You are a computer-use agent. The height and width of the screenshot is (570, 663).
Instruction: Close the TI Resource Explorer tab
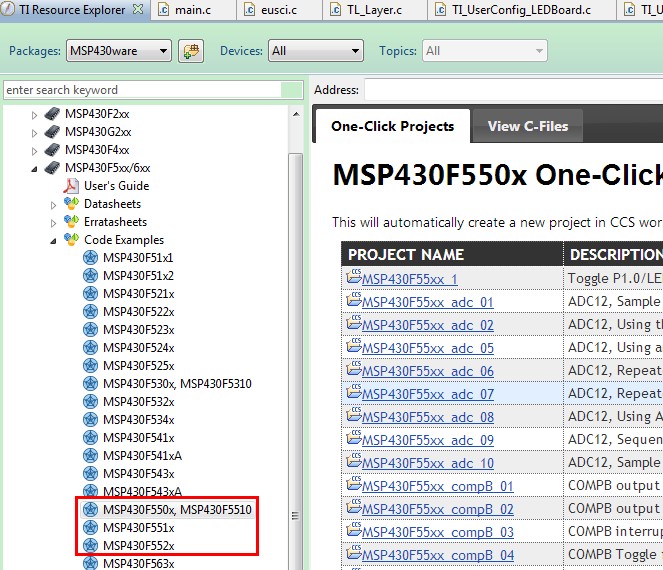tap(138, 9)
